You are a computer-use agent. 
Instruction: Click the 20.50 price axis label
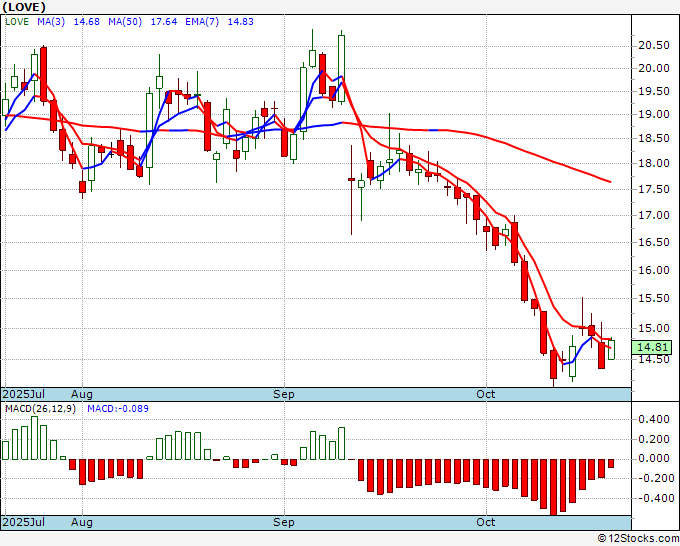654,46
